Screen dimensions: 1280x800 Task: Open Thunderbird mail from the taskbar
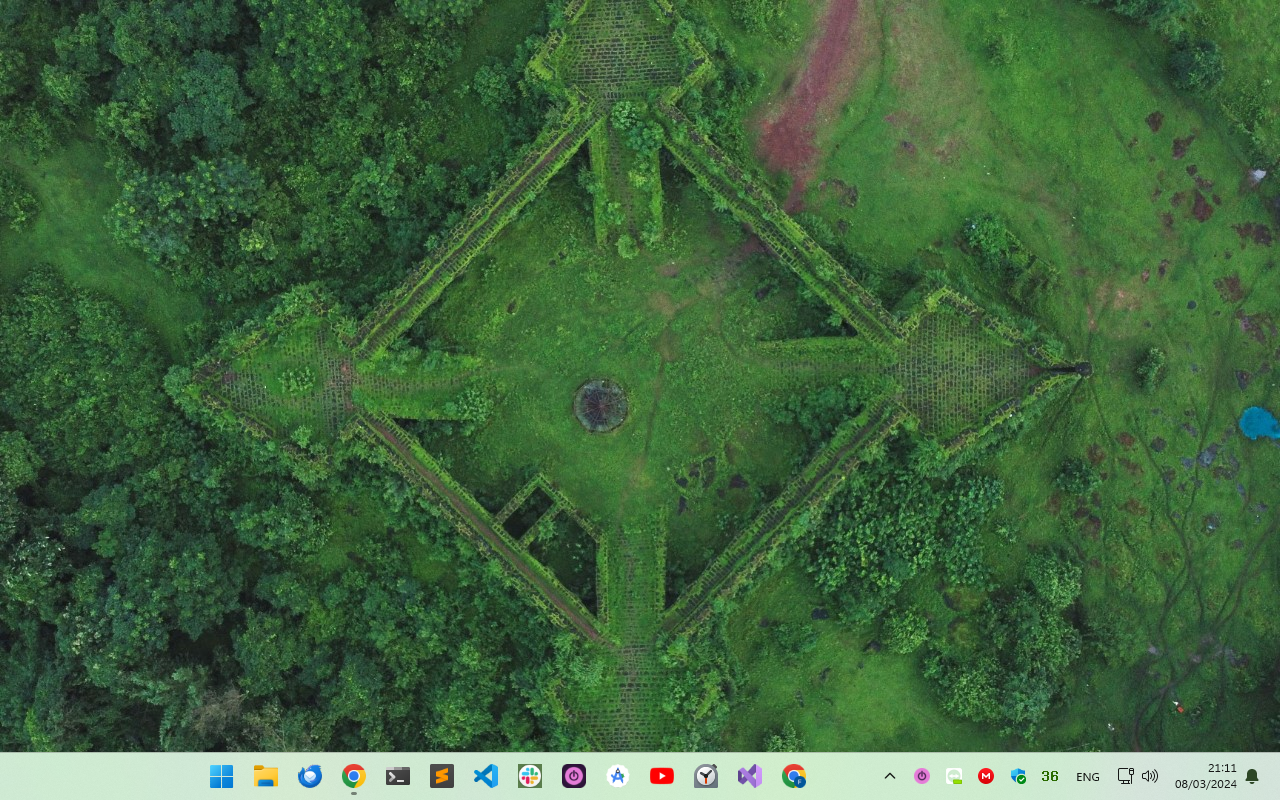[x=310, y=776]
